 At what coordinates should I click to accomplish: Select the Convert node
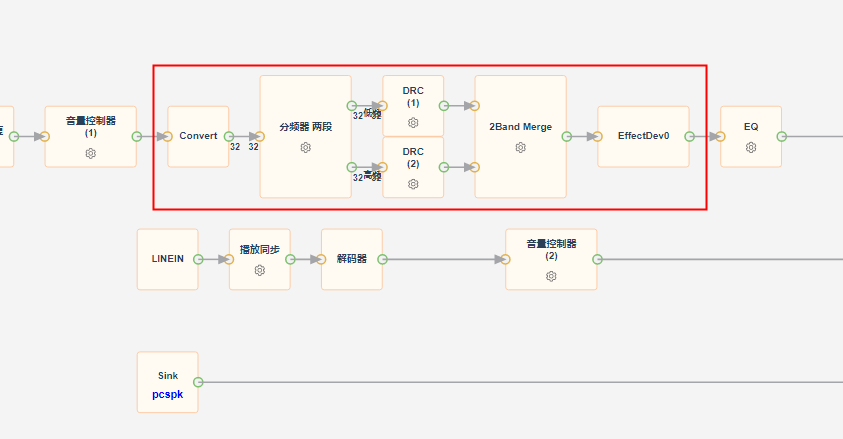pyautogui.click(x=198, y=136)
